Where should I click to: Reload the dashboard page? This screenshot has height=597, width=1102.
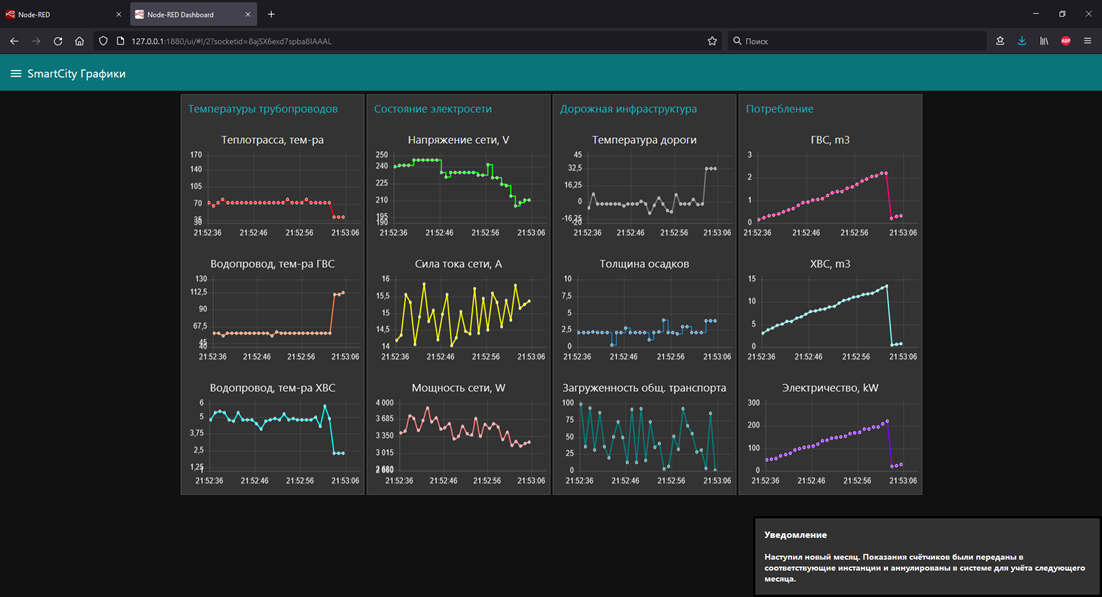click(x=58, y=41)
